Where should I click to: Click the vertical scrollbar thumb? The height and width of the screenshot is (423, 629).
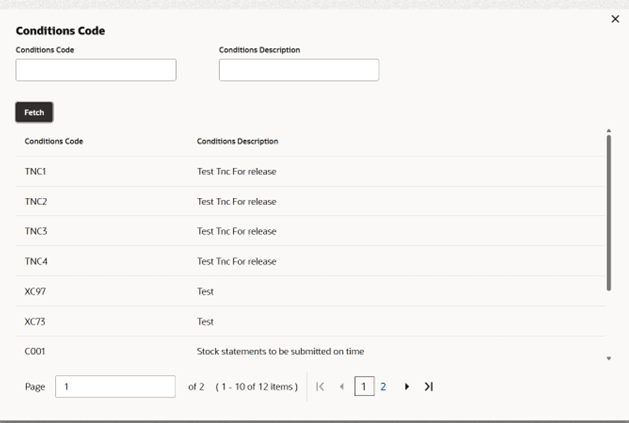tap(609, 213)
